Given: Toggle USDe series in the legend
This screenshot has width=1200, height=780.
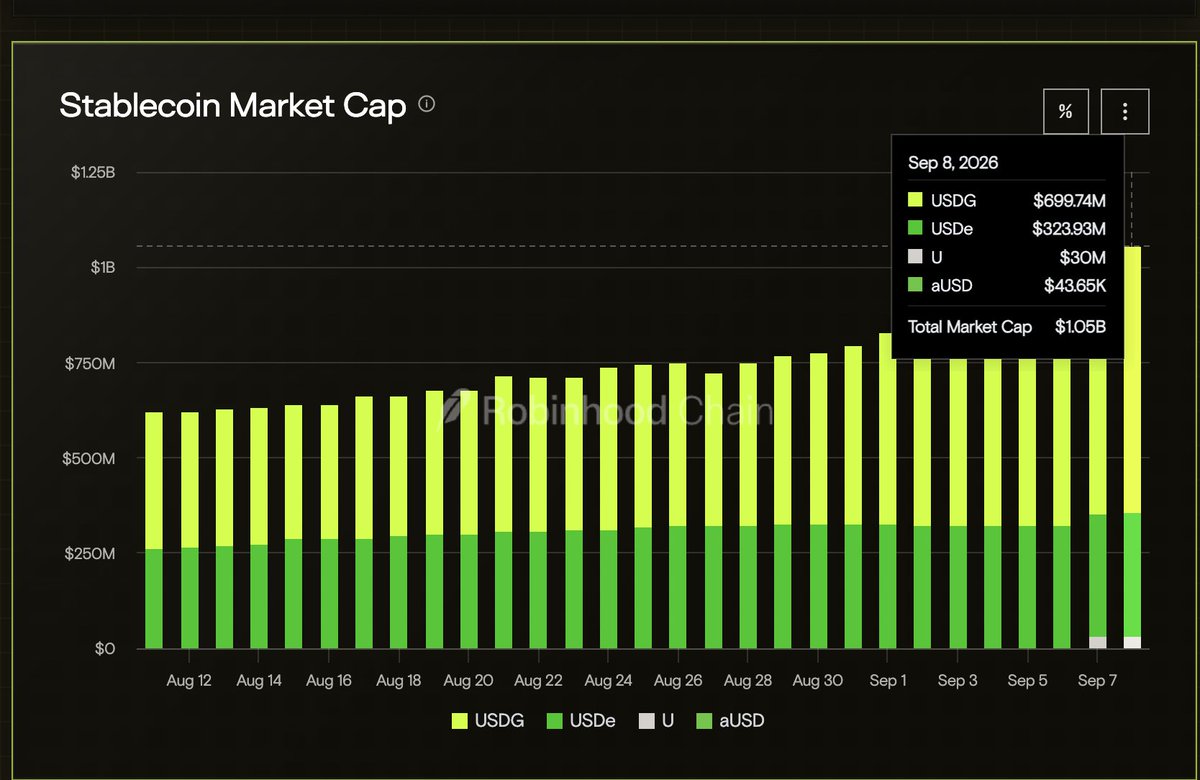Looking at the screenshot, I should coord(579,720).
